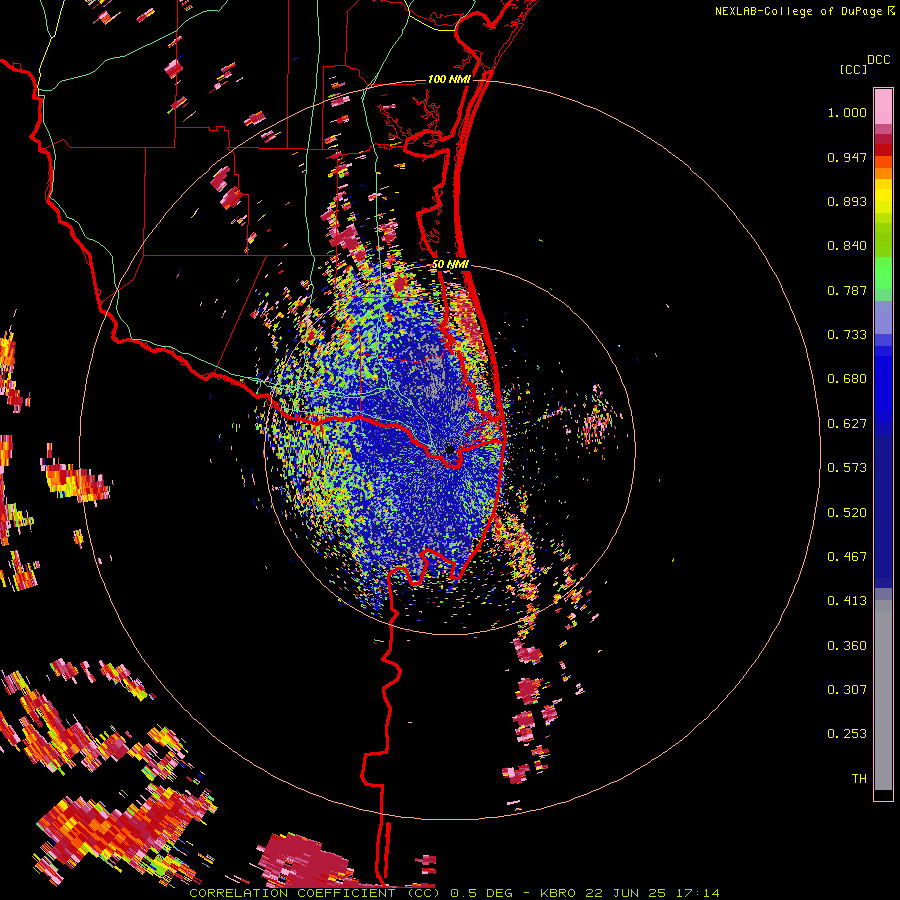Select the 0.360 legend value
The image size is (900, 900).
847,646
